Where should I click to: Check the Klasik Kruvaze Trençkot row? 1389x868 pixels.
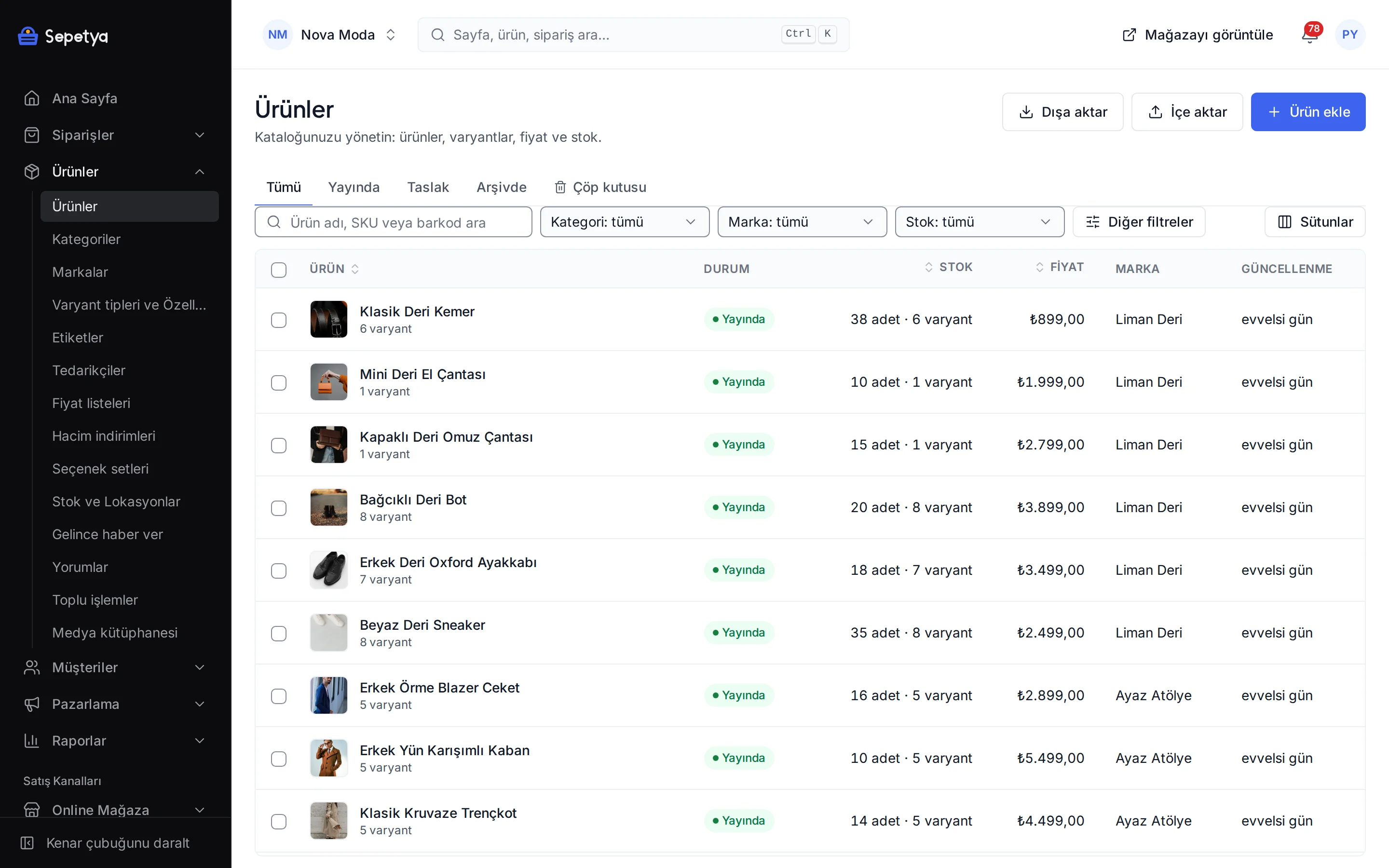pos(279,822)
